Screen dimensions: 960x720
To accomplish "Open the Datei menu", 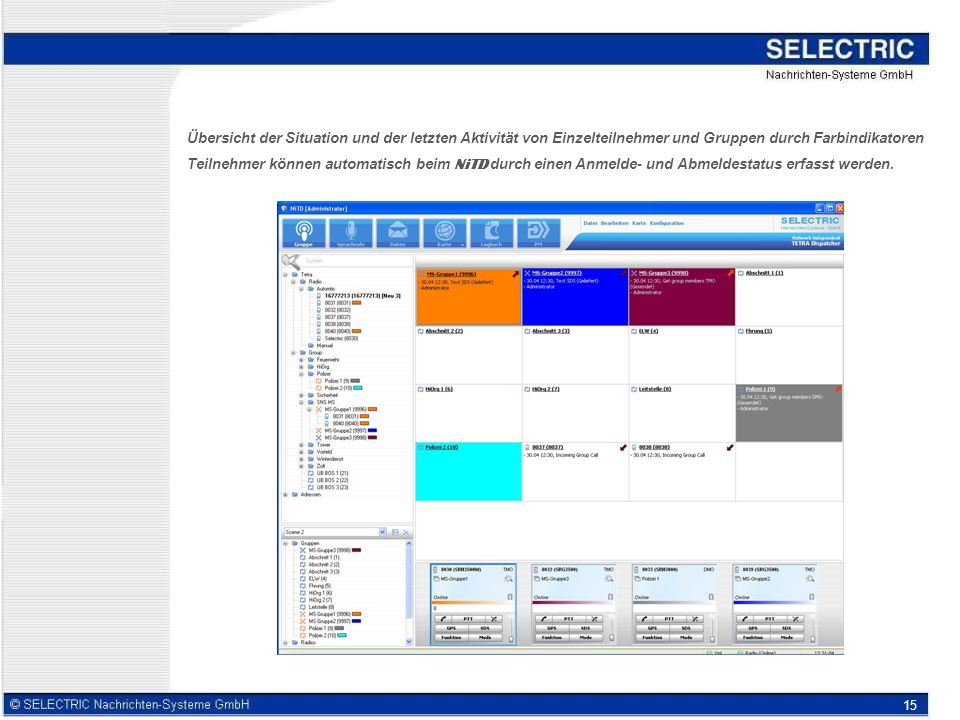I will point(590,223).
